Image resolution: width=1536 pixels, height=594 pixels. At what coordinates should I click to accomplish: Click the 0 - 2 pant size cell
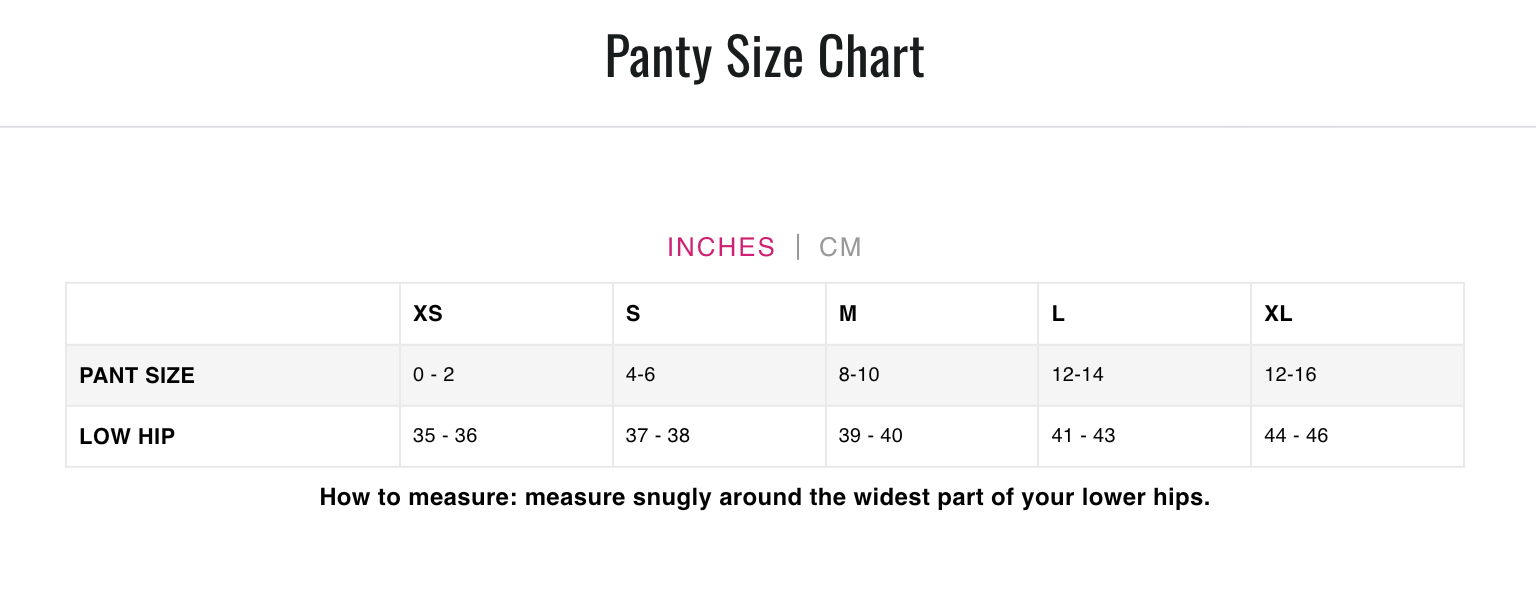[x=506, y=376]
